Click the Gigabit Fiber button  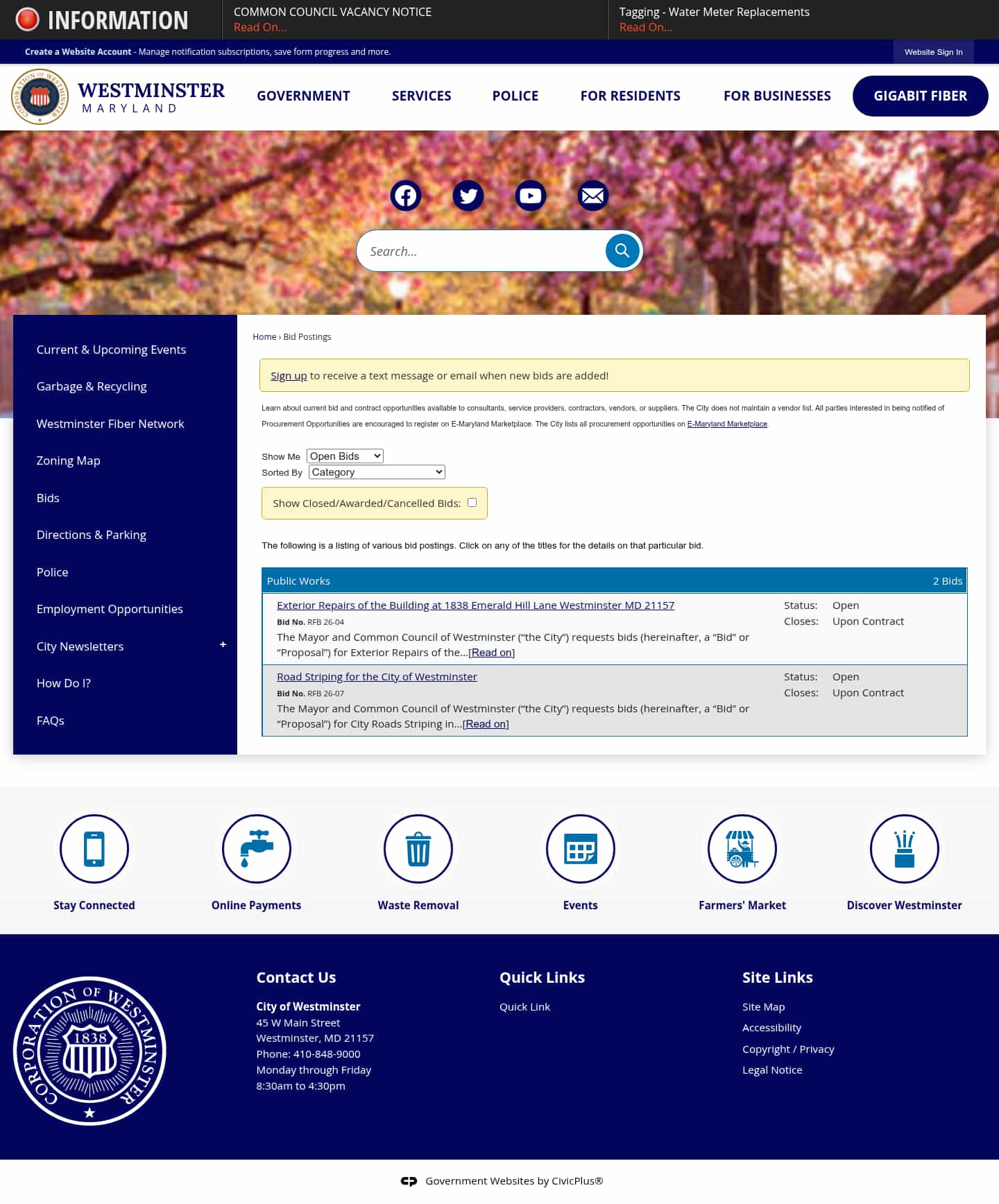(921, 96)
